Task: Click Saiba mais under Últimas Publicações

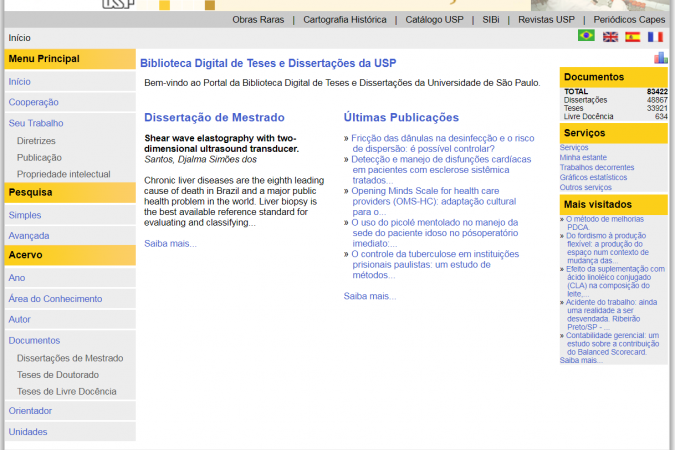Action: click(369, 296)
